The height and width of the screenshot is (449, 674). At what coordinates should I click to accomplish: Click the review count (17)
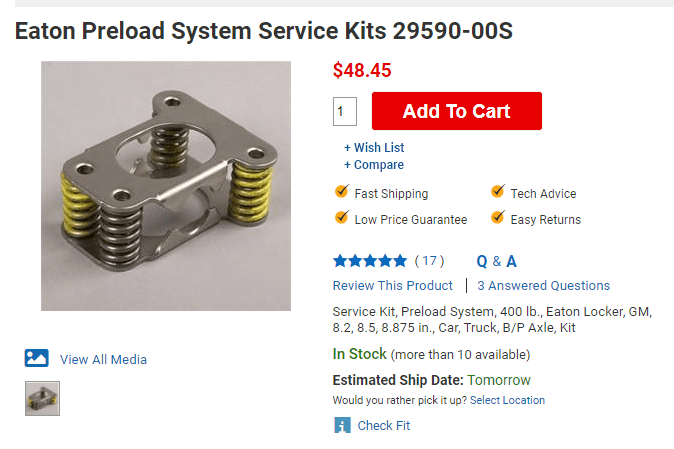pyautogui.click(x=429, y=261)
